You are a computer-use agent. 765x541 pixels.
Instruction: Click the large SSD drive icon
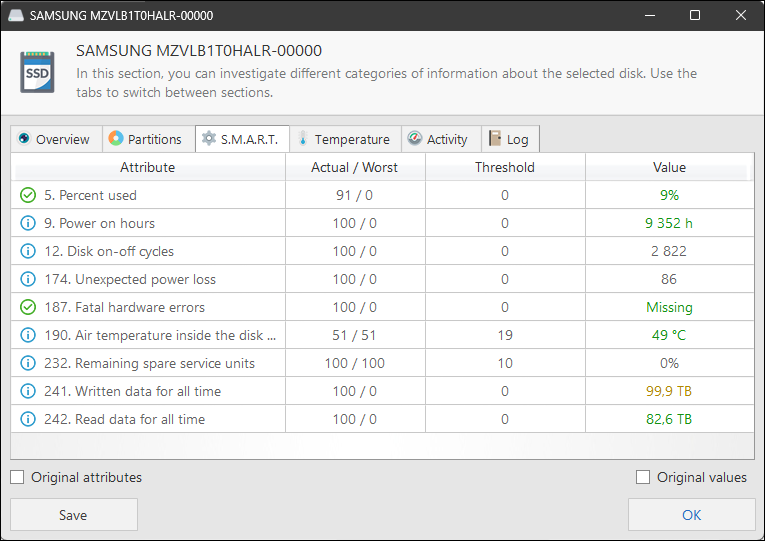coord(37,72)
